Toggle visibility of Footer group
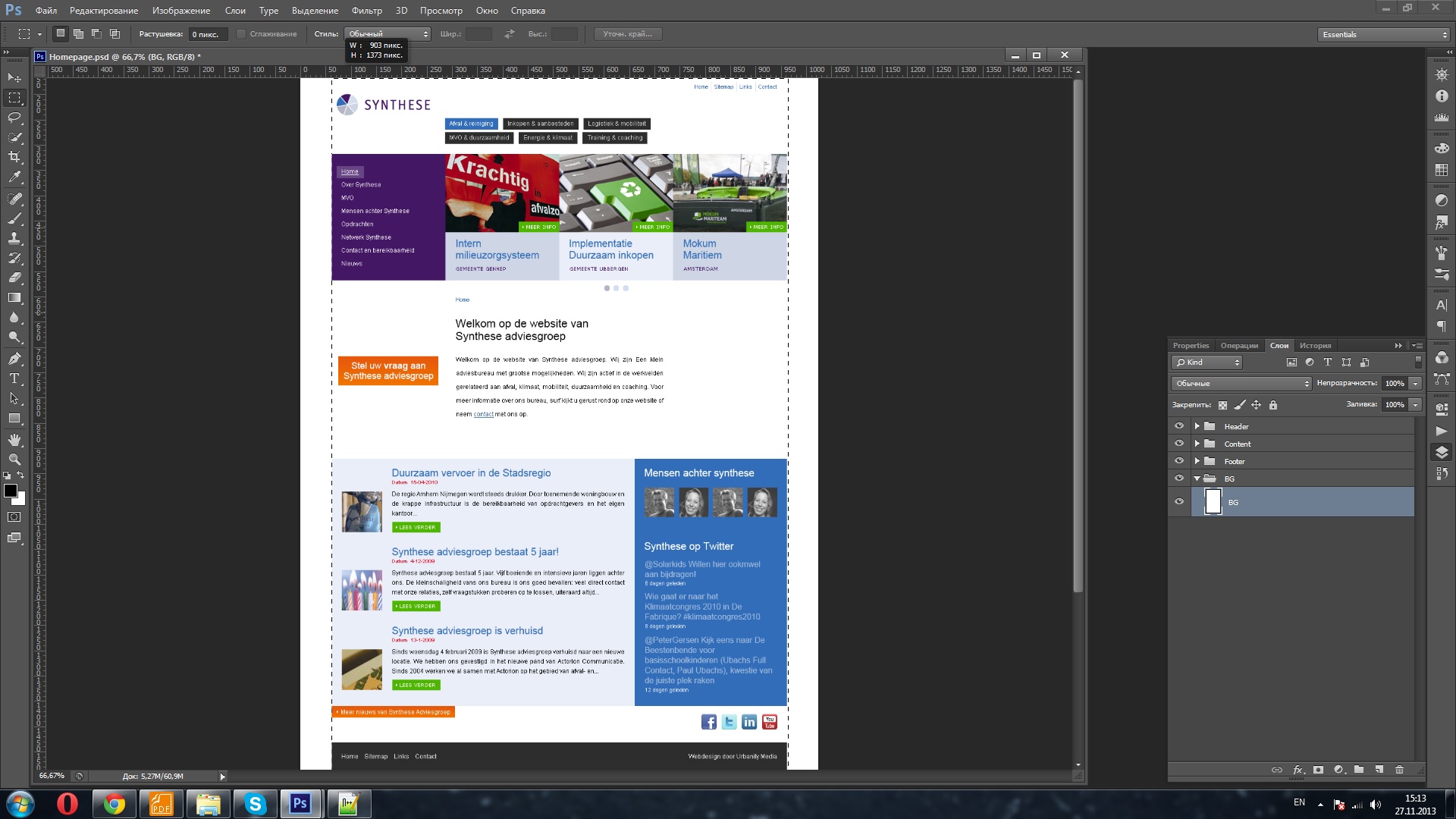 [1178, 461]
